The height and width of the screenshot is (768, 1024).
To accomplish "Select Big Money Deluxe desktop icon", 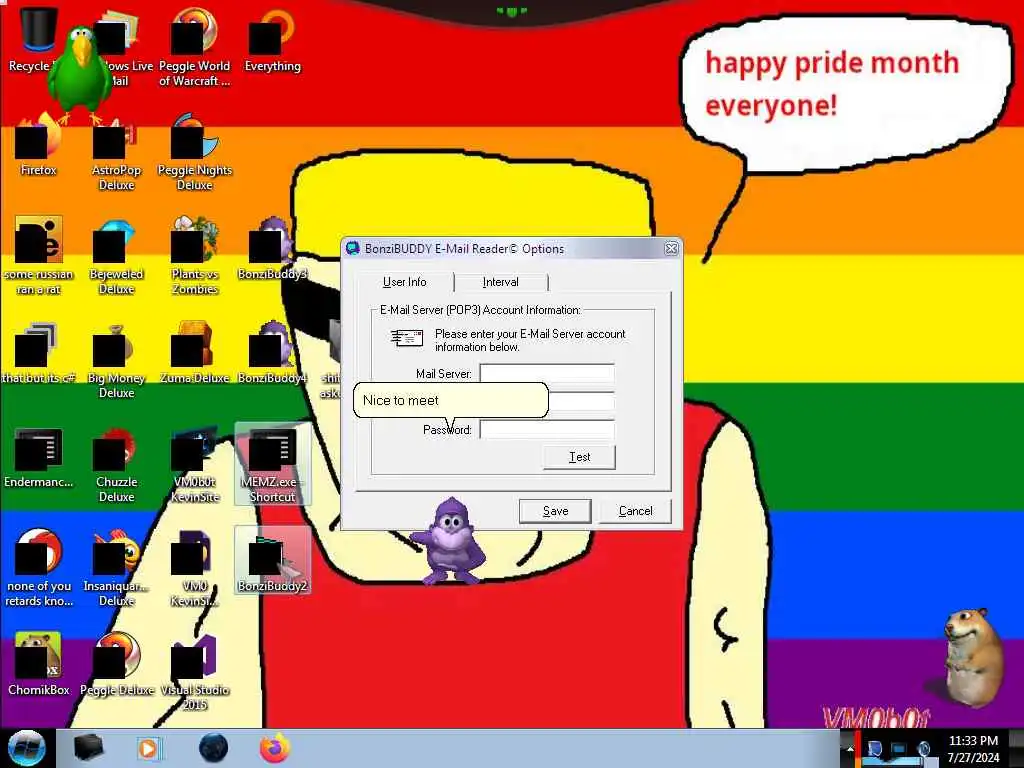I will click(116, 360).
